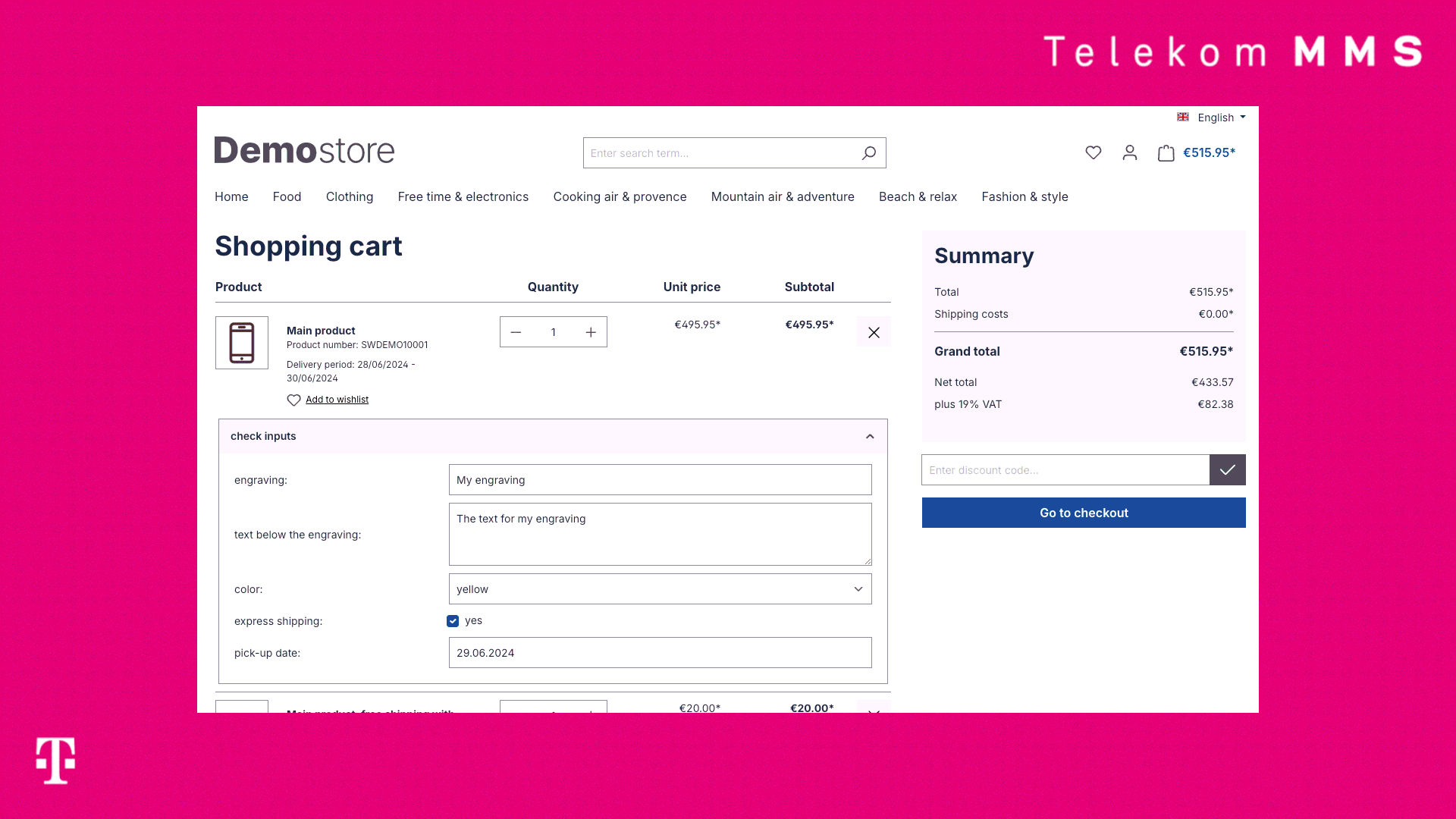Collapse the check inputs expander
Screen dimensions: 1456x819
click(869, 436)
